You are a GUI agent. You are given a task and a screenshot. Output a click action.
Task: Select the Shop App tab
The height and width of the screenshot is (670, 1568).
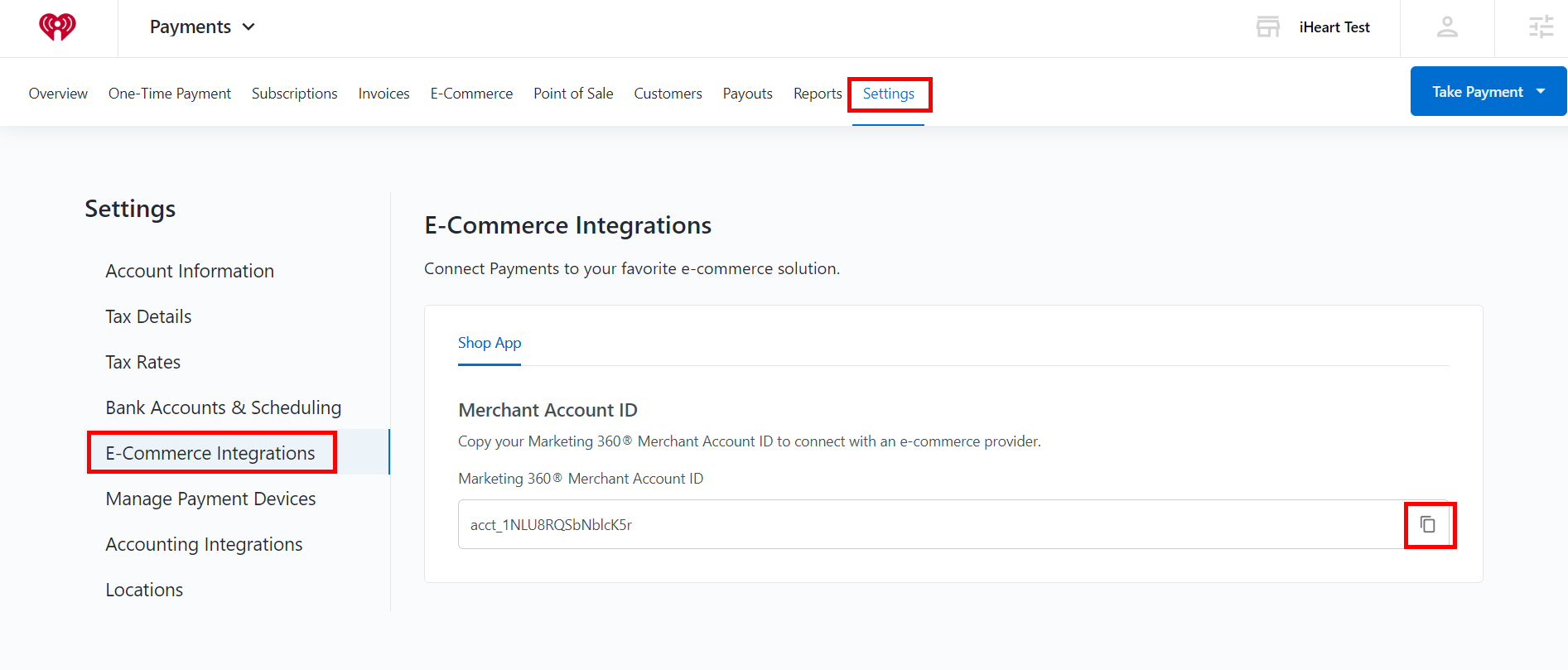point(490,343)
